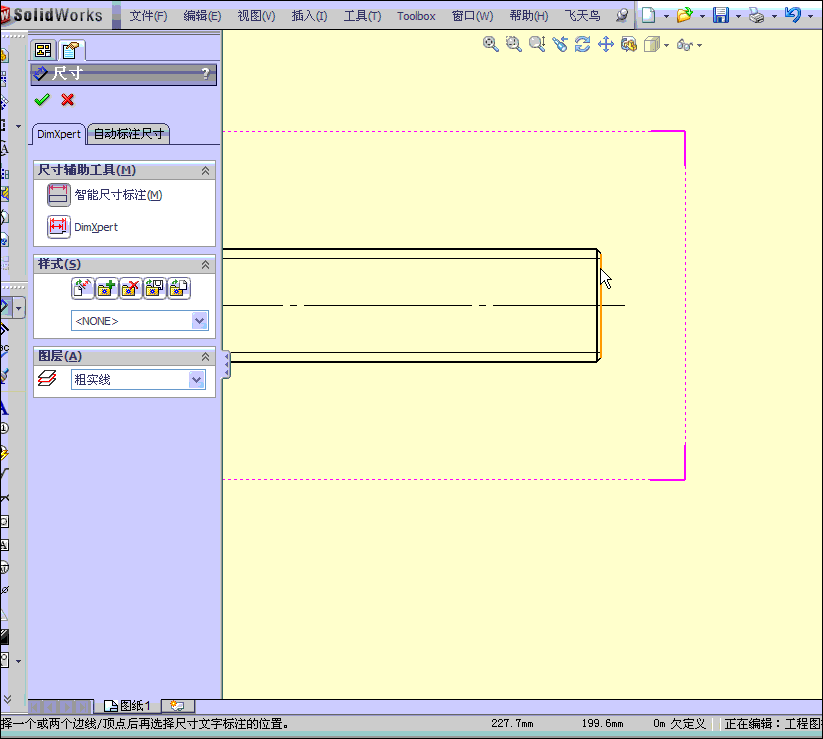Collapse the 尺寸辅助工具 section
This screenshot has width=823, height=739.
[205, 171]
